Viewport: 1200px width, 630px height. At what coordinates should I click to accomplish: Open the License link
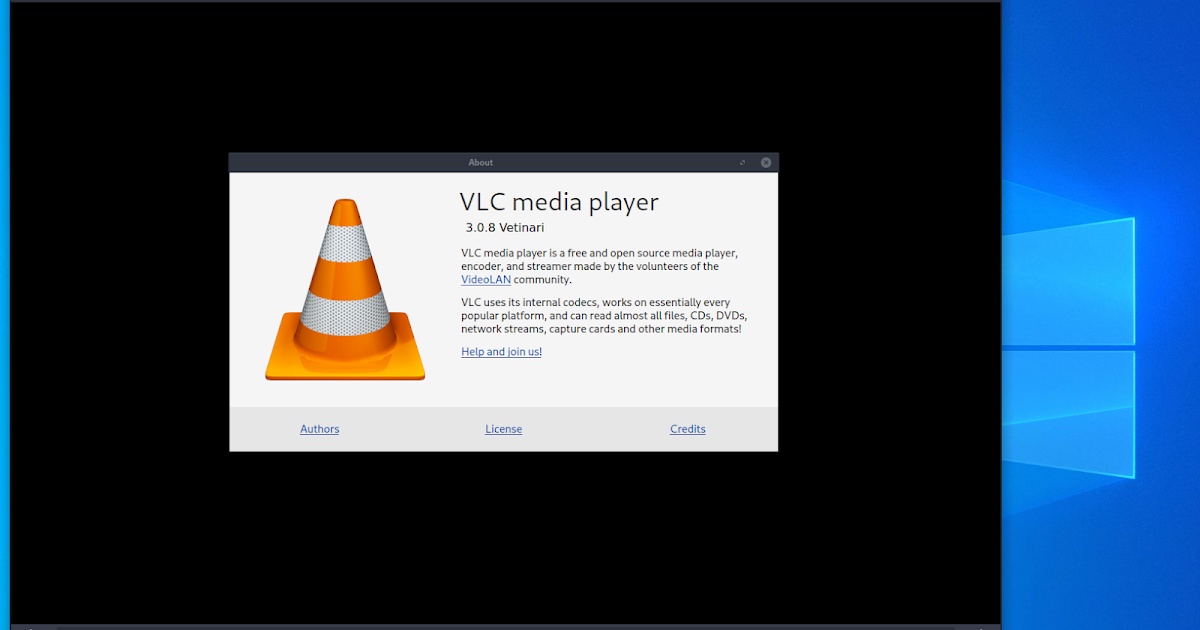tap(503, 429)
